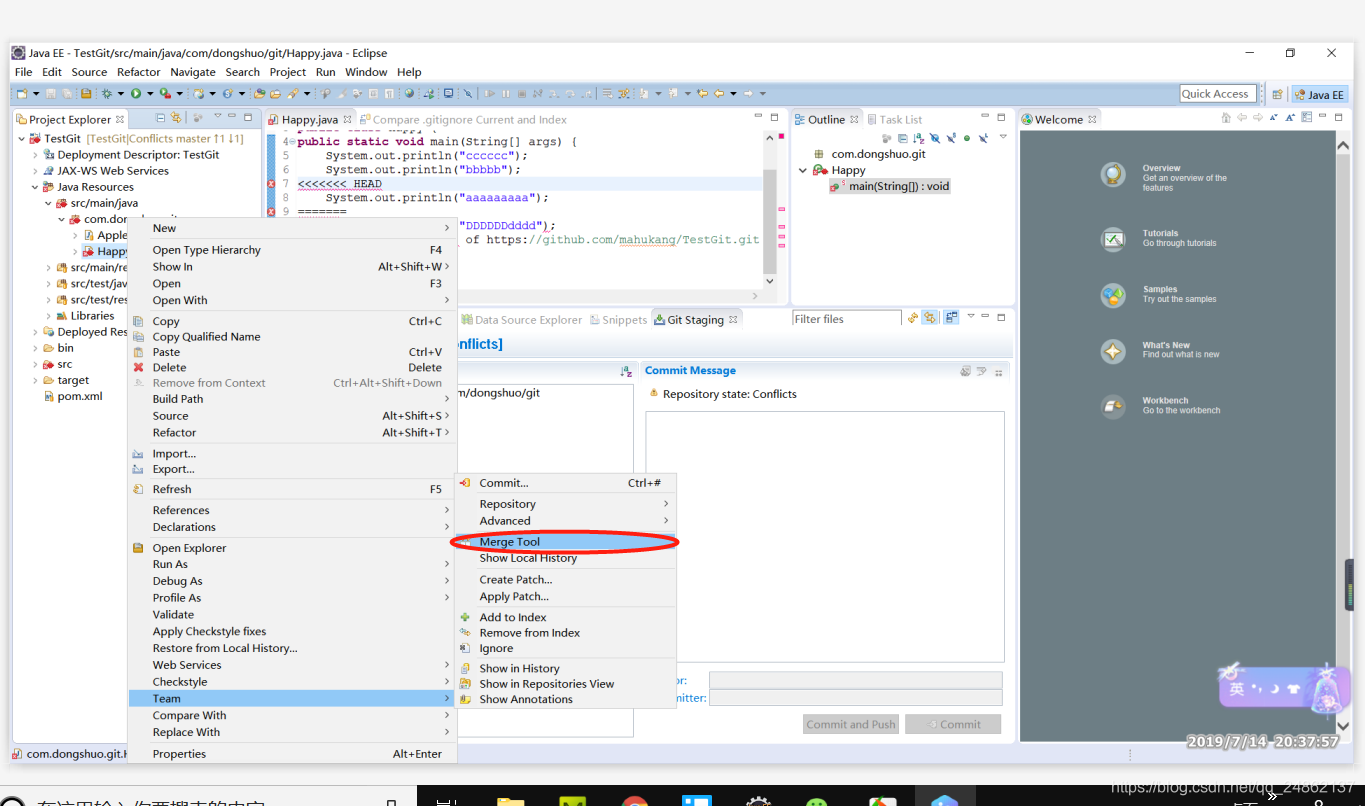The height and width of the screenshot is (806, 1365).
Task: Click Run toolbar dropdown arrow
Action: coord(149,94)
